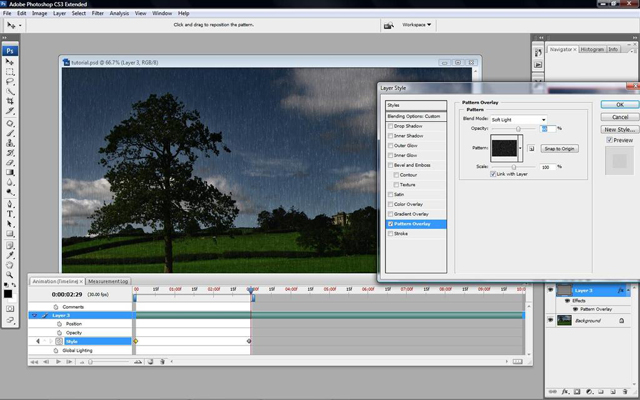Select the Healing Brush tool
Viewport: 640px width, 400px height.
[10, 123]
